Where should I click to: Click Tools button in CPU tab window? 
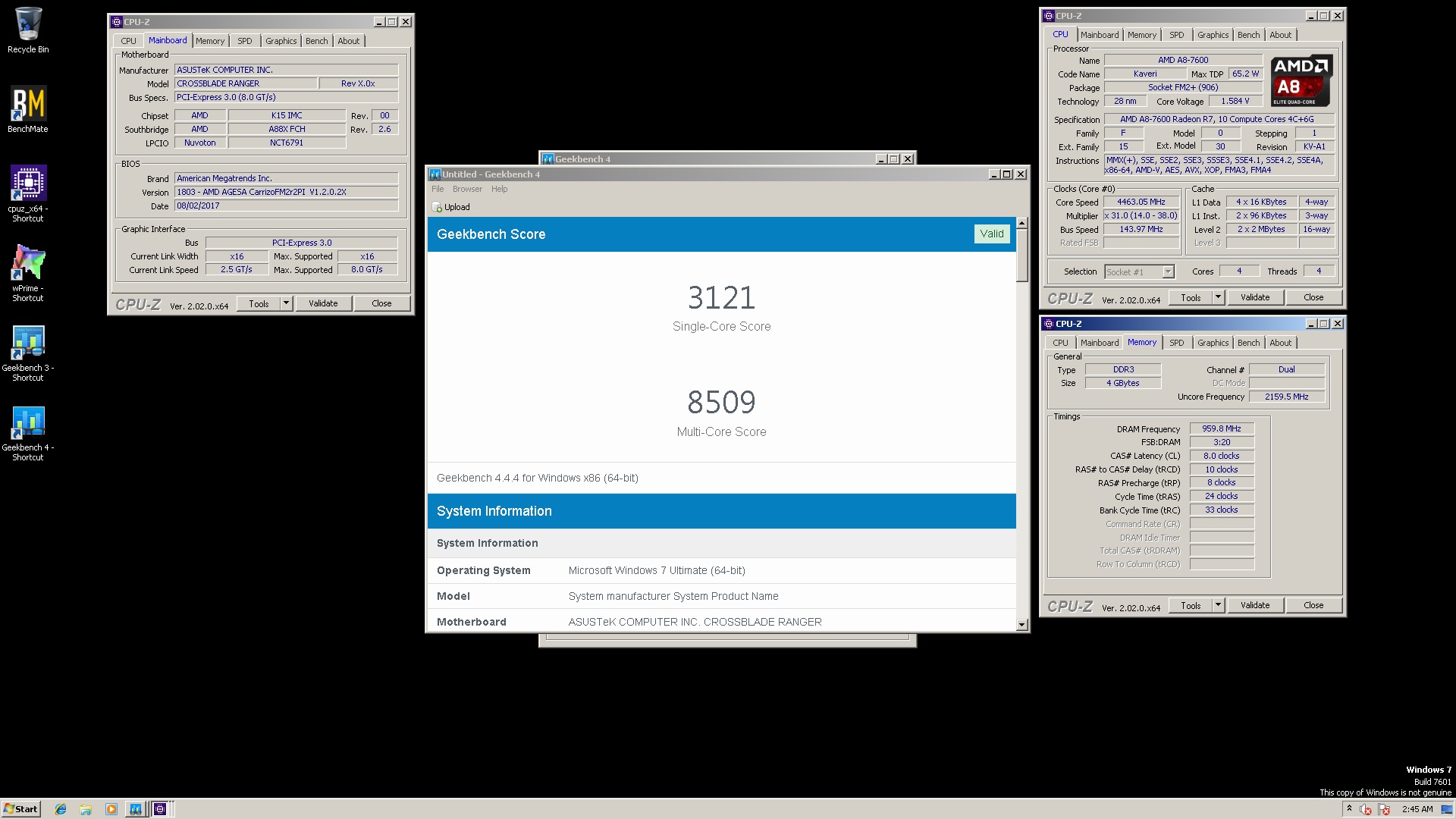(x=1191, y=297)
